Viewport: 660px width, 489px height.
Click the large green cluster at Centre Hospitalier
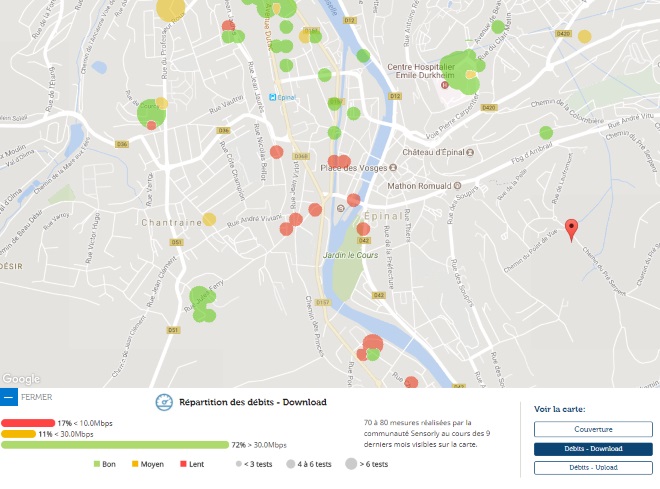click(x=463, y=71)
